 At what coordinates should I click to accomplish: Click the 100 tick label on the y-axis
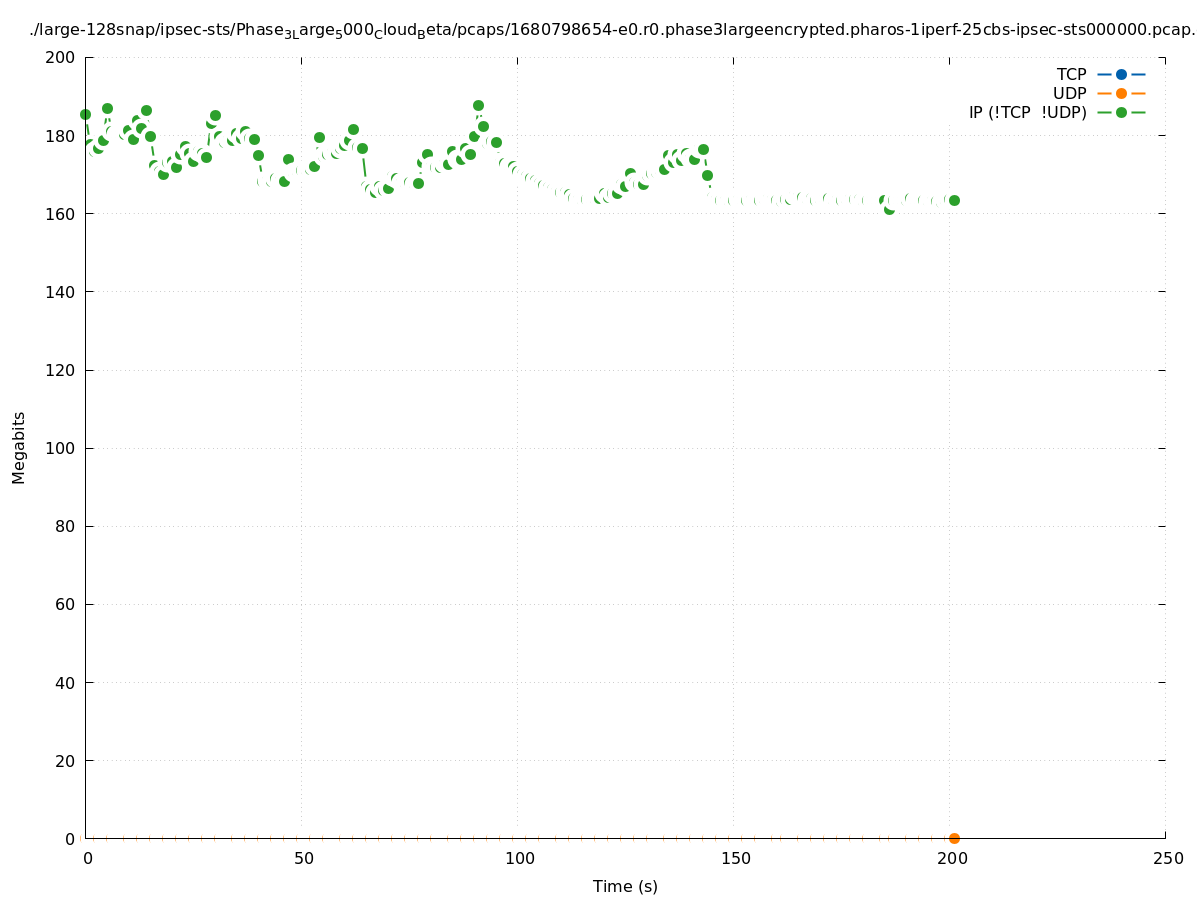click(61, 448)
